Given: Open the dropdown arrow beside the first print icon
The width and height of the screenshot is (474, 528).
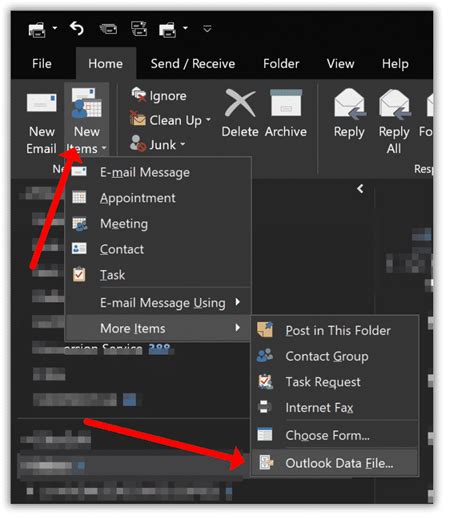Looking at the screenshot, I should 55,28.
